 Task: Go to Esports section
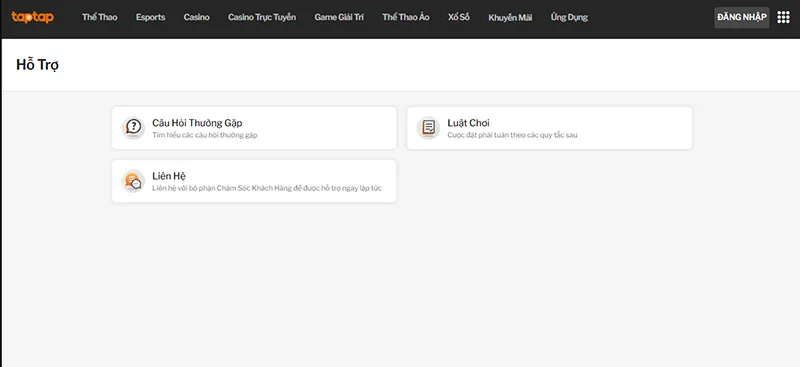(x=151, y=17)
